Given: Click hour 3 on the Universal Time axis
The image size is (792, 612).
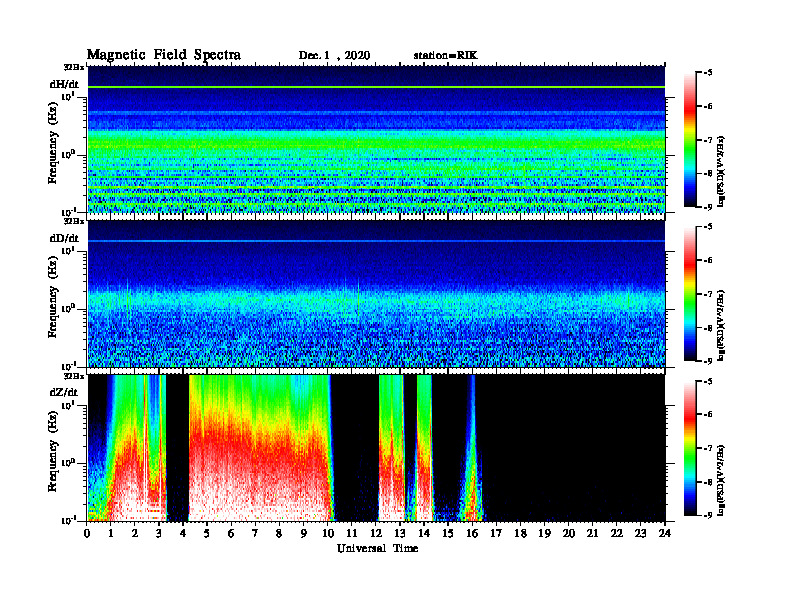Looking at the screenshot, I should pyautogui.click(x=159, y=534).
